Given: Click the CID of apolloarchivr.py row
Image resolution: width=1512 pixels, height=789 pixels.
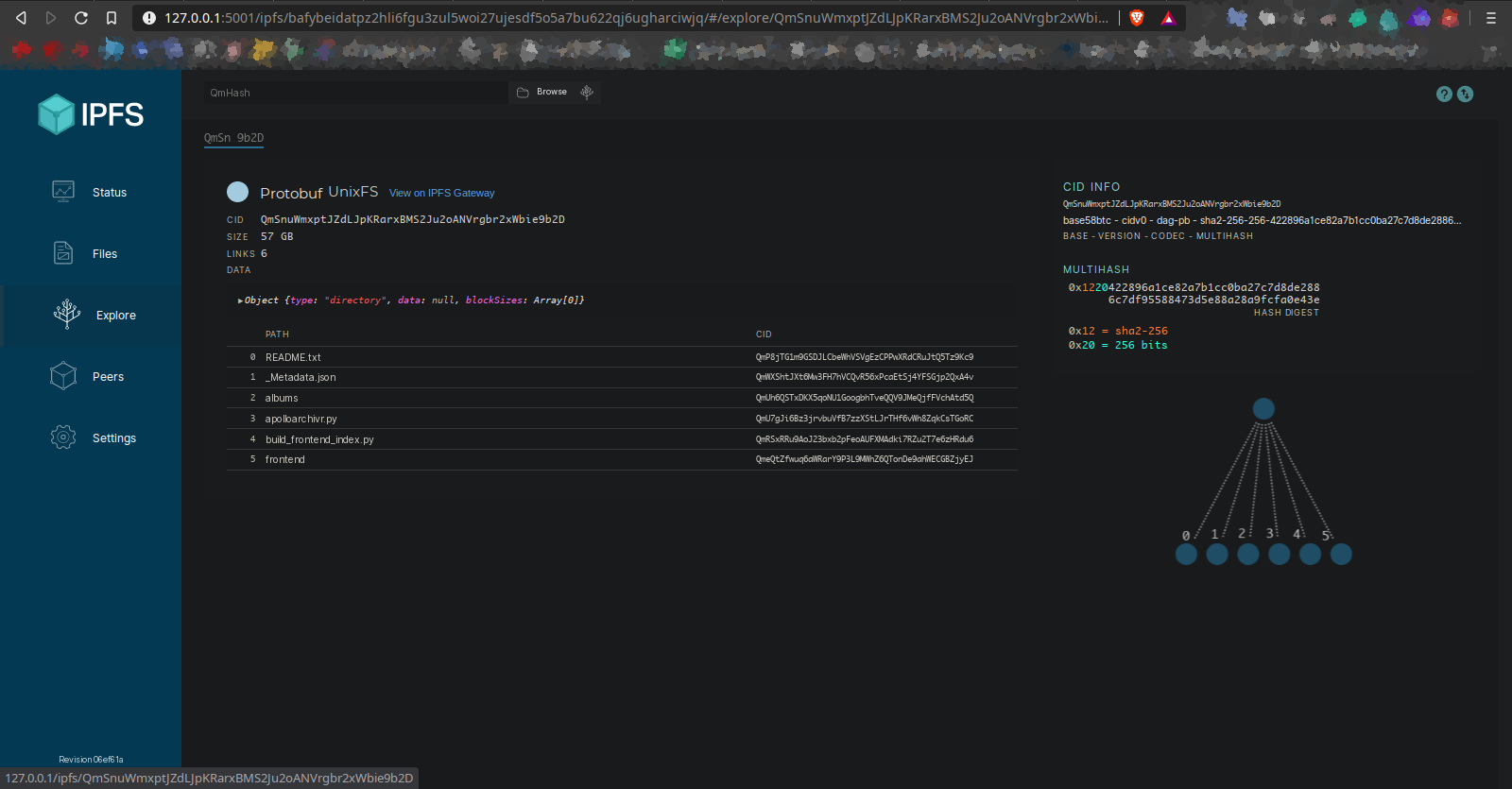Looking at the screenshot, I should [x=865, y=419].
